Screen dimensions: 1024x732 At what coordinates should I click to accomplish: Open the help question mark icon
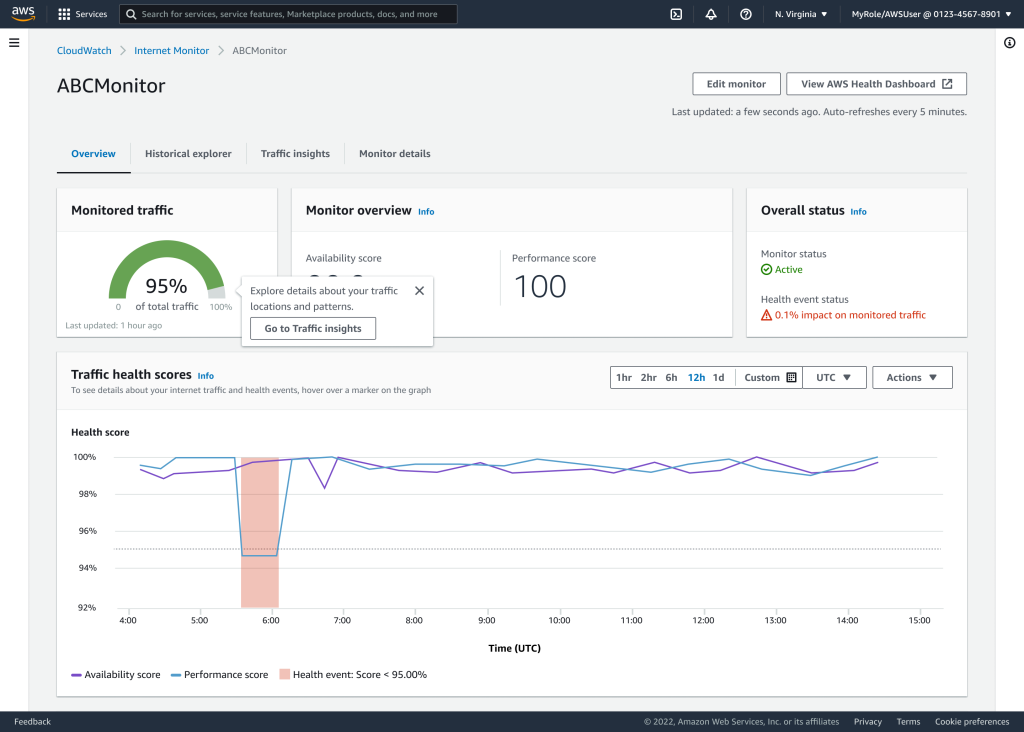(x=746, y=14)
